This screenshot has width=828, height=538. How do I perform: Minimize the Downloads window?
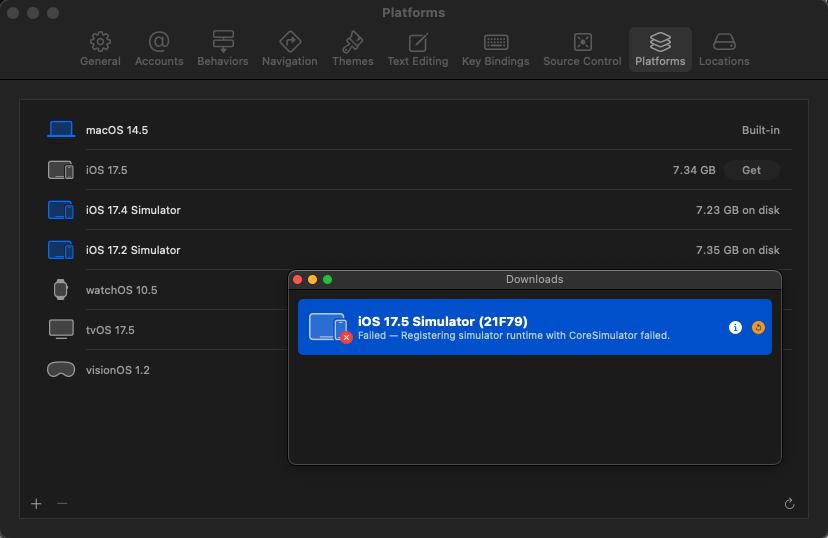tap(313, 279)
